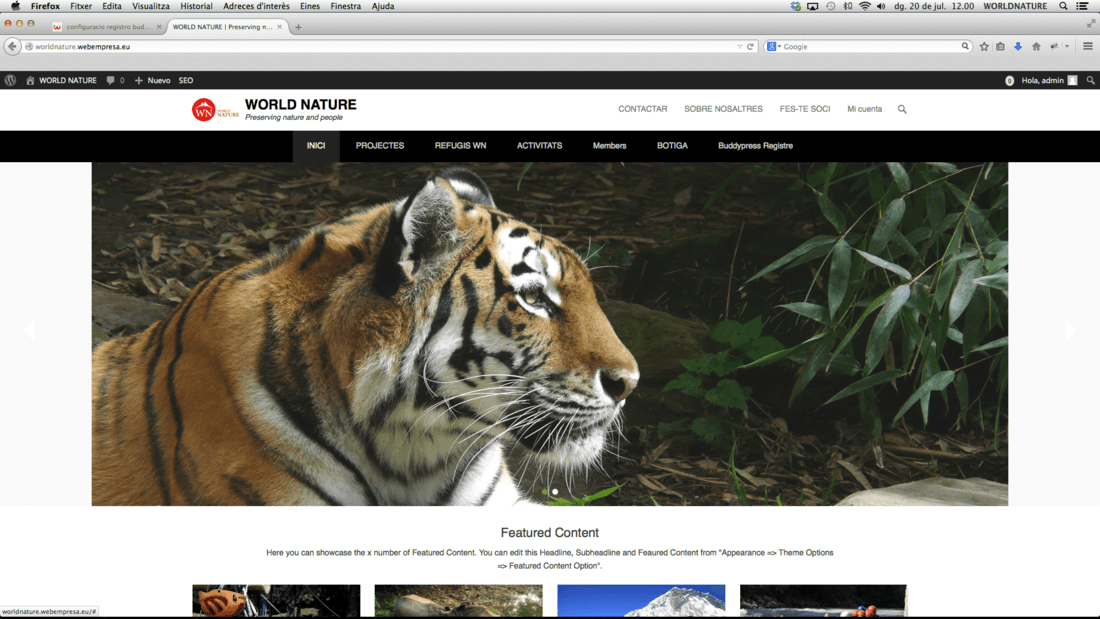The width and height of the screenshot is (1100, 619).
Task: Click the volume icon in menu bar
Action: point(881,6)
